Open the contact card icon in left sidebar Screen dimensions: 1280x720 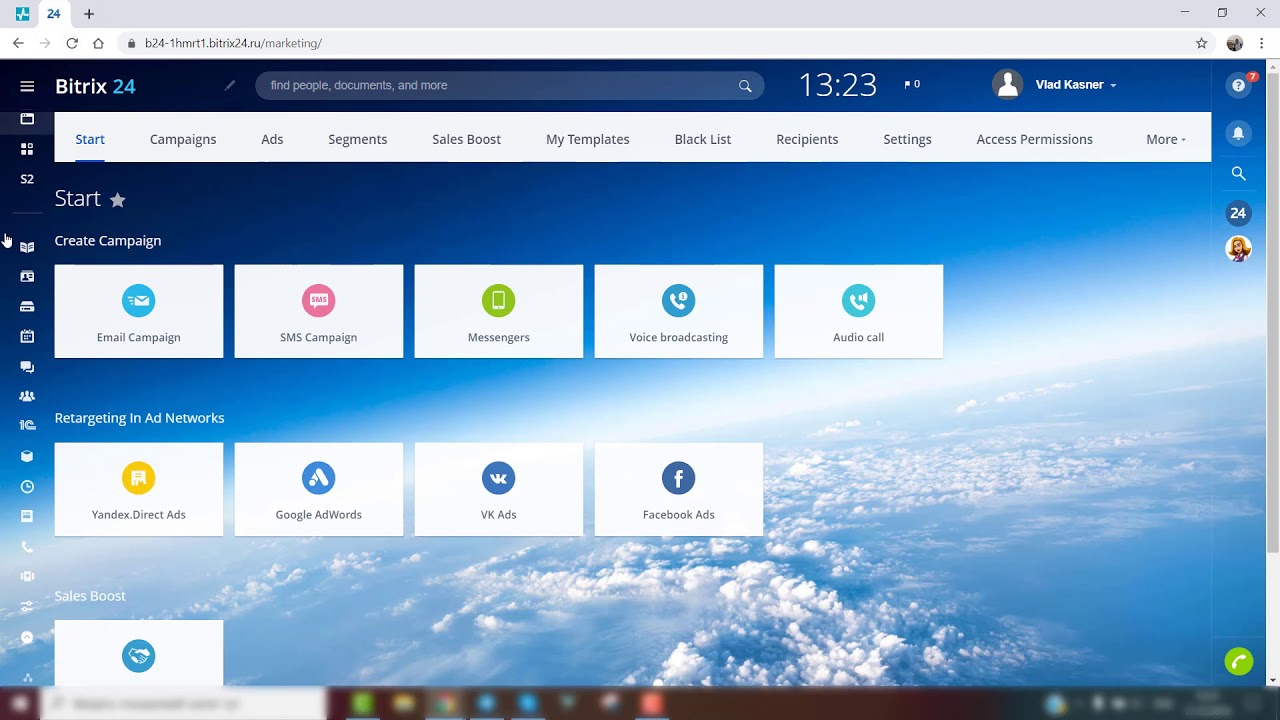tap(27, 276)
